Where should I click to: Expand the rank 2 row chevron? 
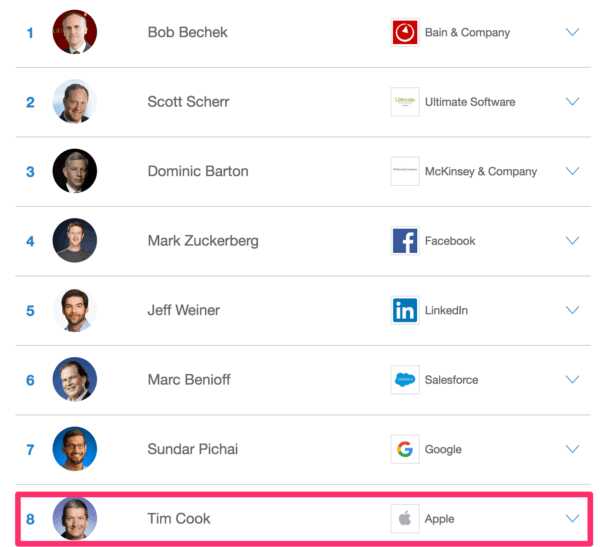573,102
